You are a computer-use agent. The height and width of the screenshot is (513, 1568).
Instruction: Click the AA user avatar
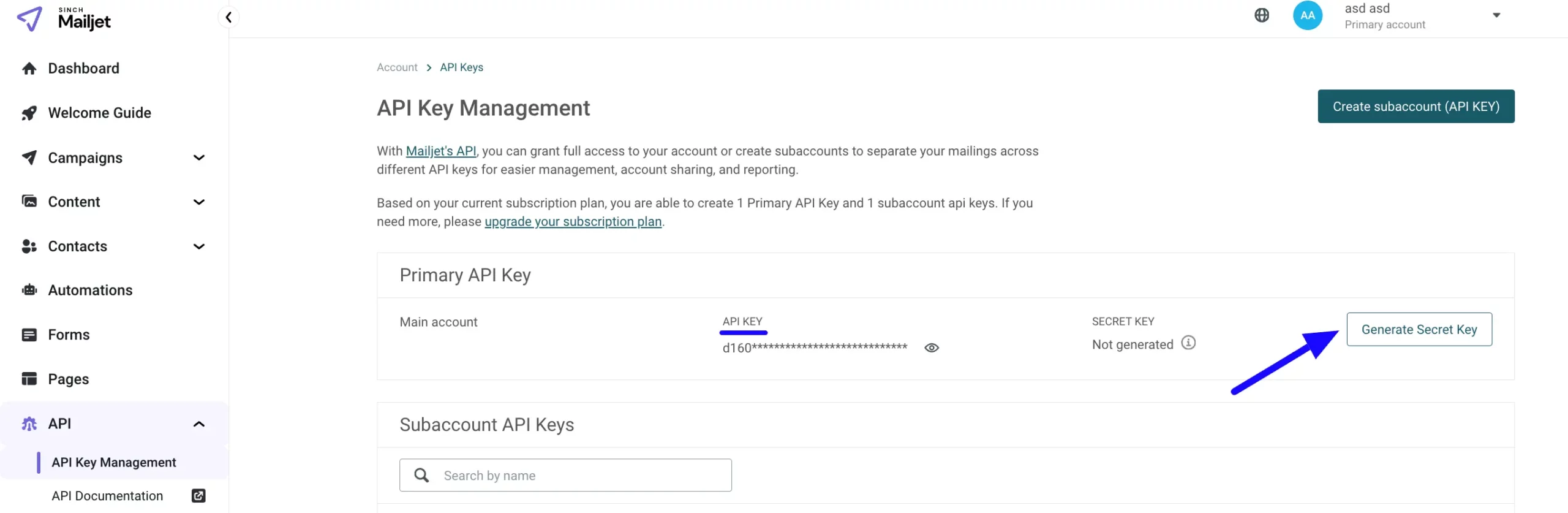(1307, 15)
